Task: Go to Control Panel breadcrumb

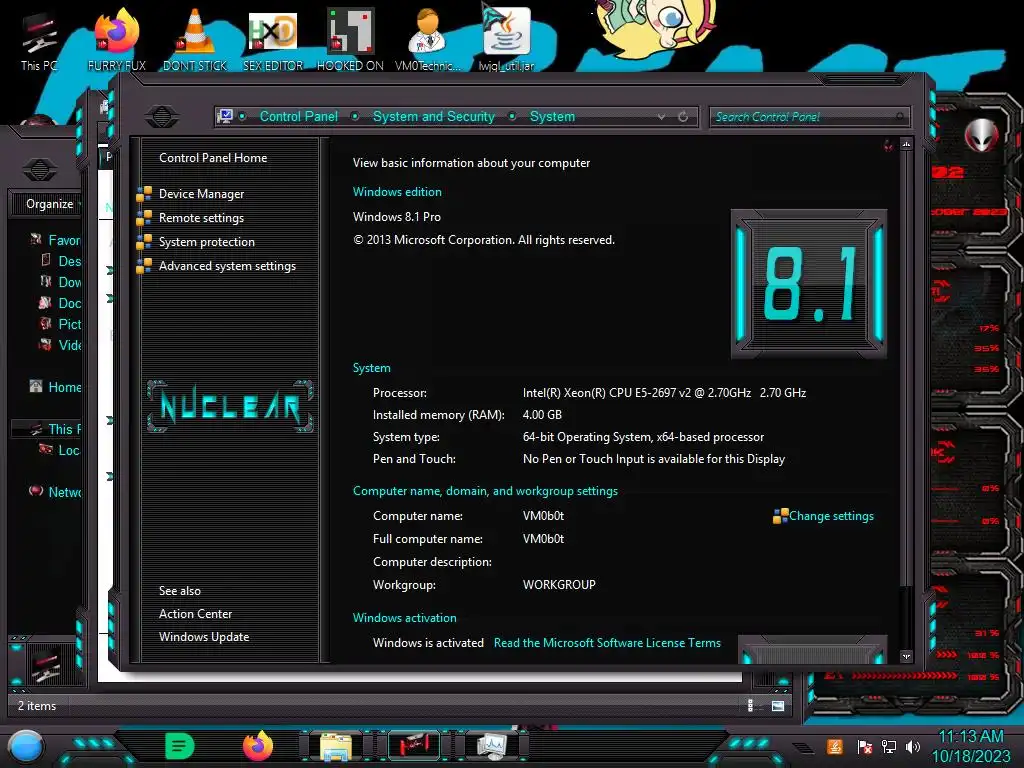Action: pos(298,116)
